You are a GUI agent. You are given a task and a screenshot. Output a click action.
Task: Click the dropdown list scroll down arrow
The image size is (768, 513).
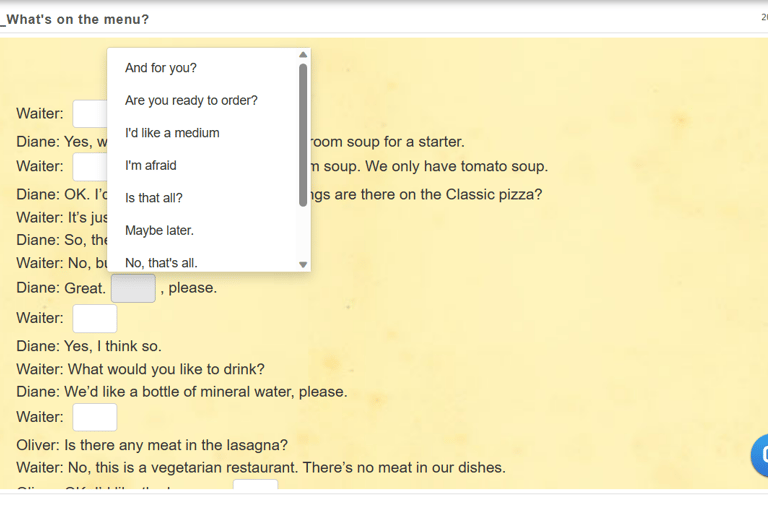click(x=303, y=265)
